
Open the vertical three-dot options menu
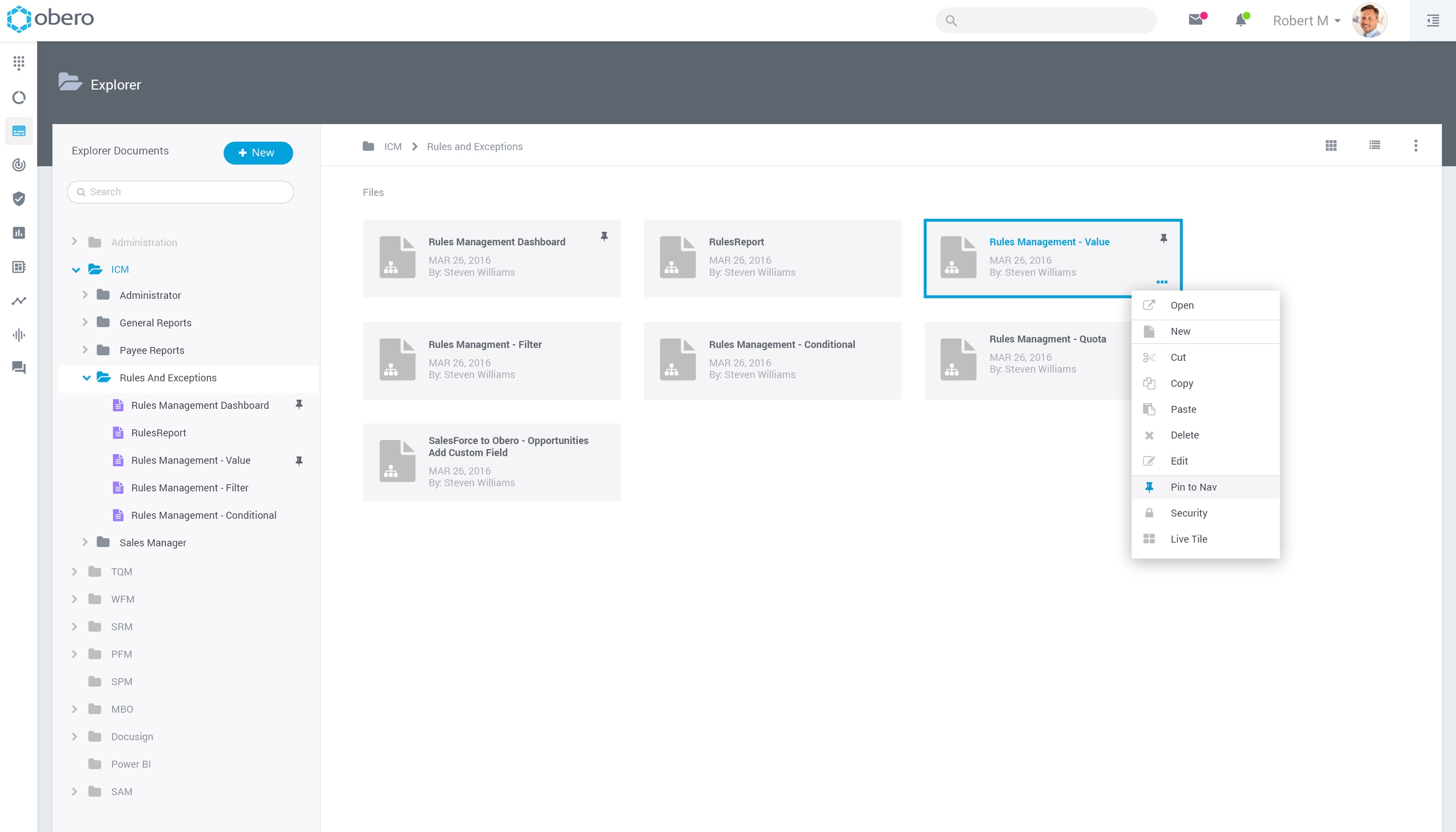1416,145
